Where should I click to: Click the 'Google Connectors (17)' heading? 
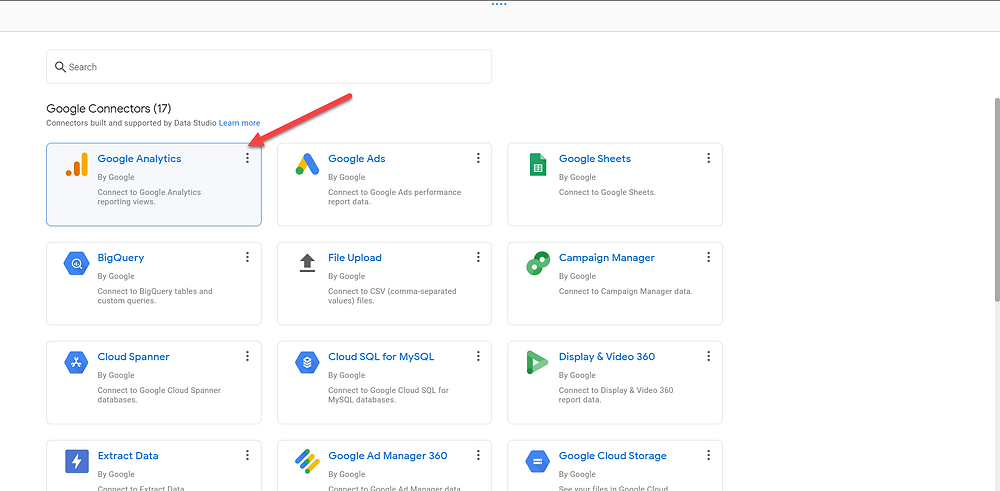[x=109, y=108]
